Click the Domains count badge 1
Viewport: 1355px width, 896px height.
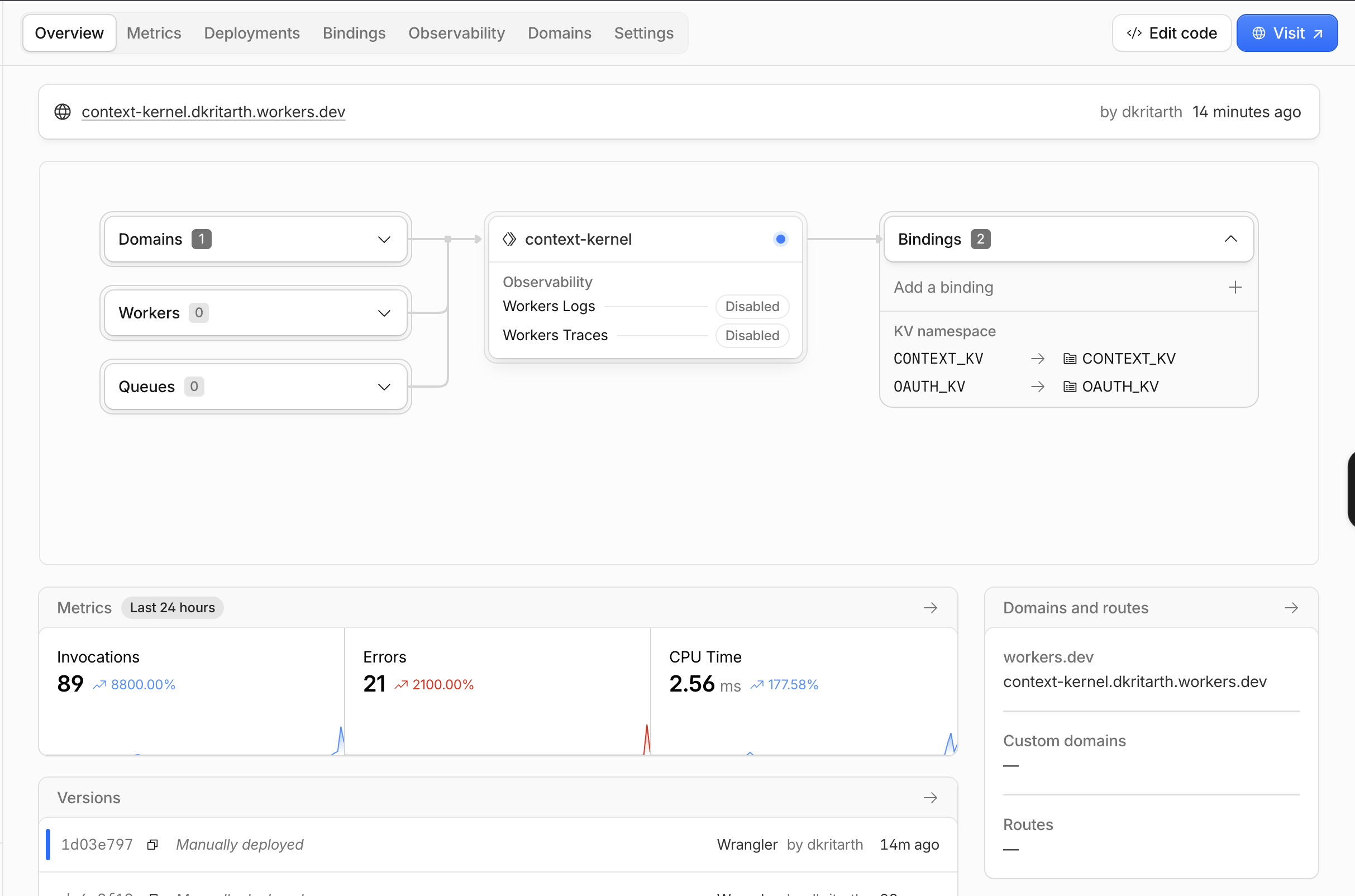click(202, 240)
